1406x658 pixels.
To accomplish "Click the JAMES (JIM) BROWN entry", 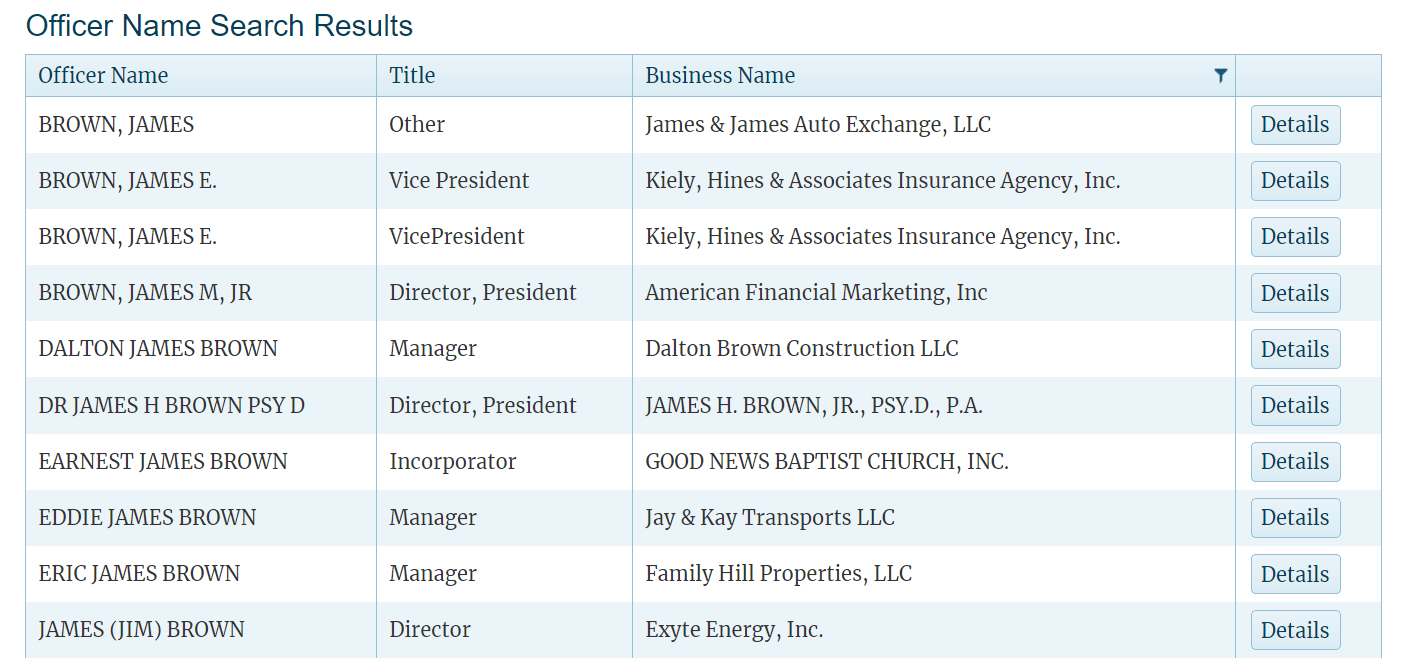I will [140, 629].
